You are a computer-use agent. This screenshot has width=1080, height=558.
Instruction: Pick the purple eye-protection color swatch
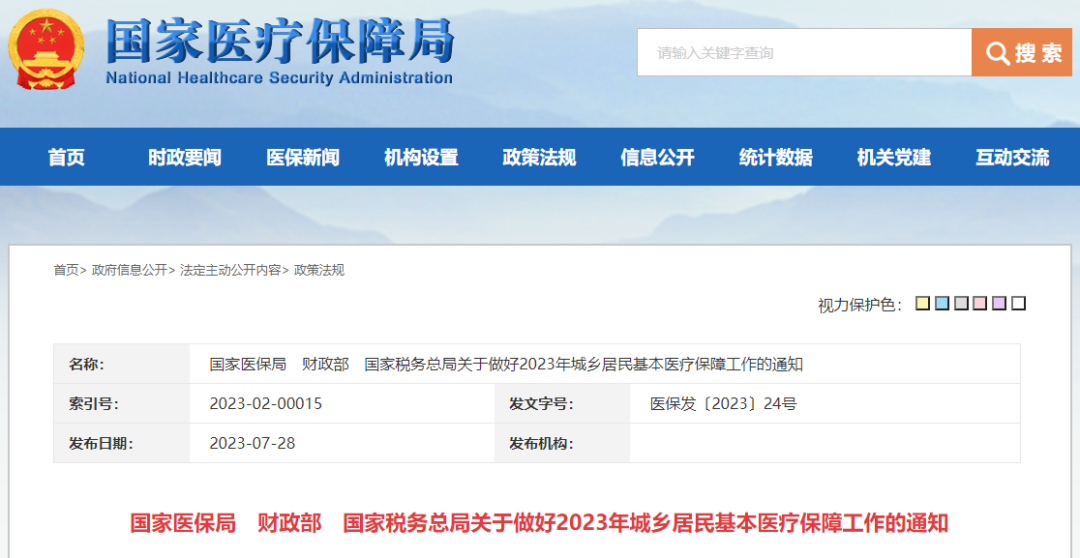click(999, 303)
